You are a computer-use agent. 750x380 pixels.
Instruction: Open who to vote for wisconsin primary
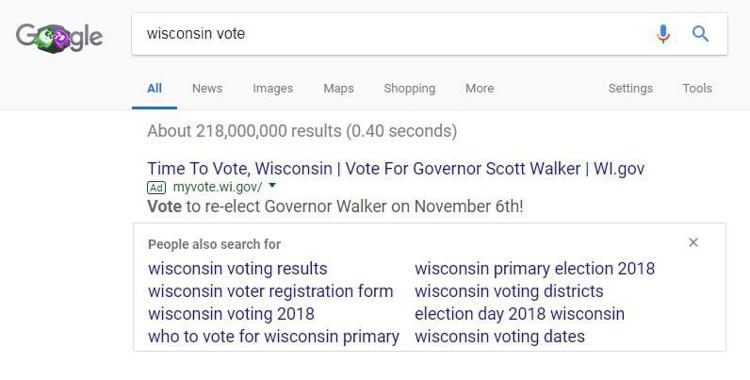(274, 336)
